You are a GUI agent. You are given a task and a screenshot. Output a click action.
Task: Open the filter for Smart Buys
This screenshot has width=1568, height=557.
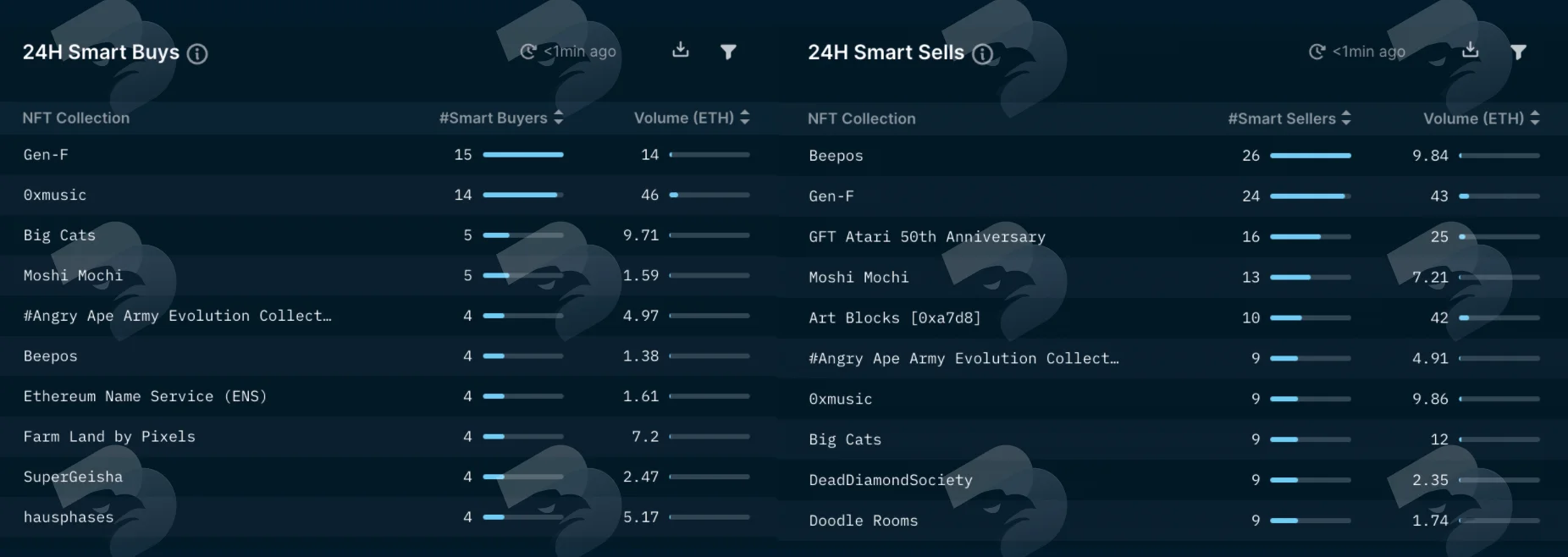pyautogui.click(x=728, y=52)
